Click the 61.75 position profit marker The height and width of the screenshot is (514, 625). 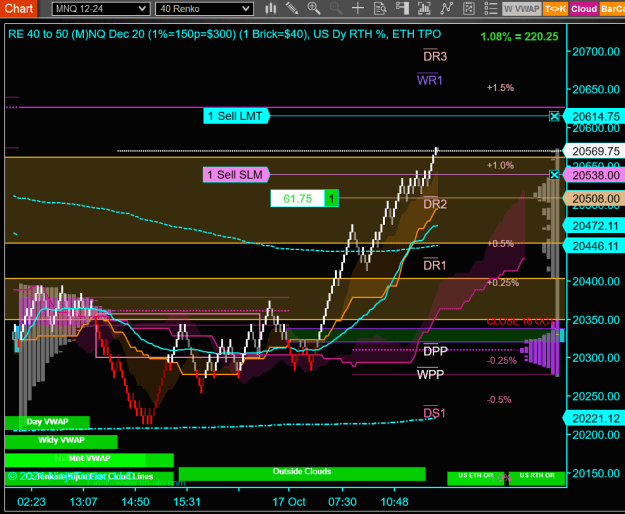click(305, 198)
